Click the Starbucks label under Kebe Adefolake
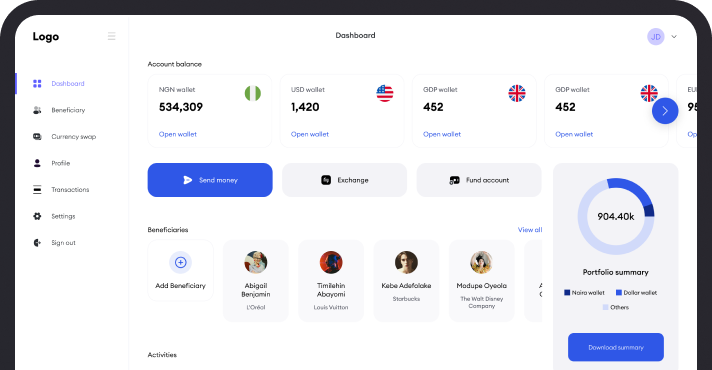Screen dimensions: 712x370 [406, 299]
